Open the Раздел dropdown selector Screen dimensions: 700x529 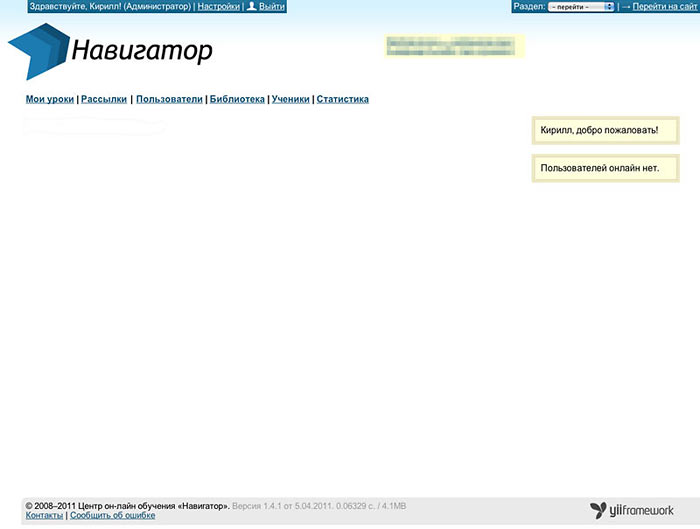pos(581,6)
